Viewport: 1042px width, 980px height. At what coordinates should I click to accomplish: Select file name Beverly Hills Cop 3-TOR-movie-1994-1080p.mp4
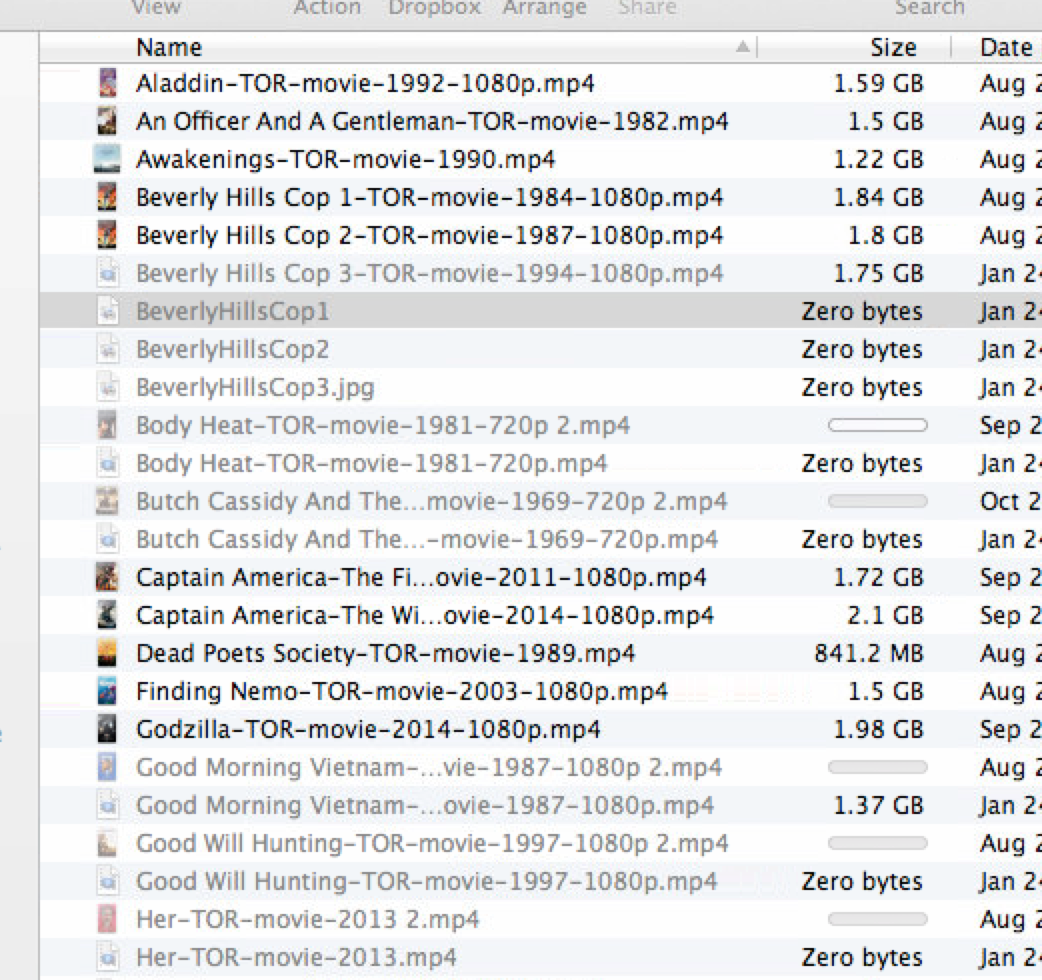pos(429,273)
